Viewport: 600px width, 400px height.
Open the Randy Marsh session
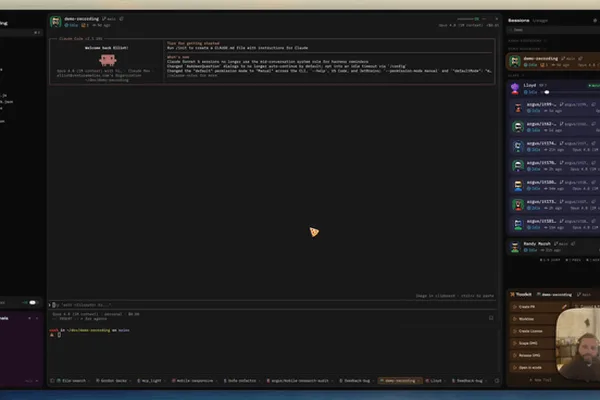click(553, 247)
